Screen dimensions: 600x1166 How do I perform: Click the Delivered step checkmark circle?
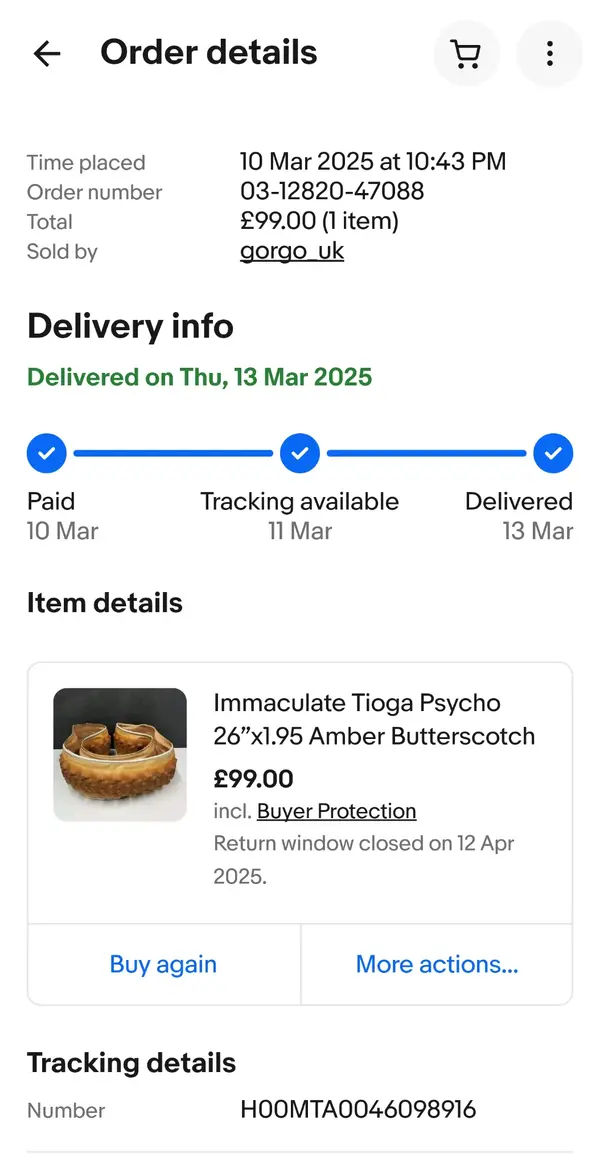[553, 453]
